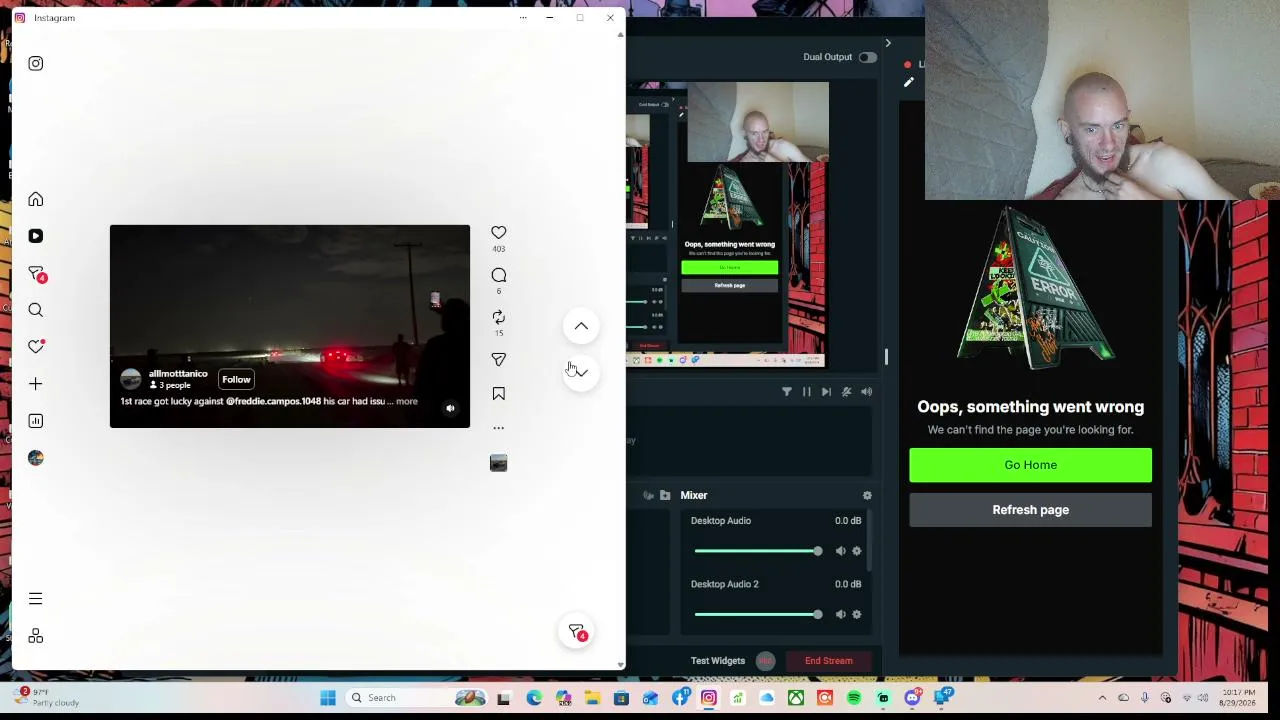This screenshot has height=720, width=1280.
Task: Like the reel with heart icon
Action: point(499,232)
